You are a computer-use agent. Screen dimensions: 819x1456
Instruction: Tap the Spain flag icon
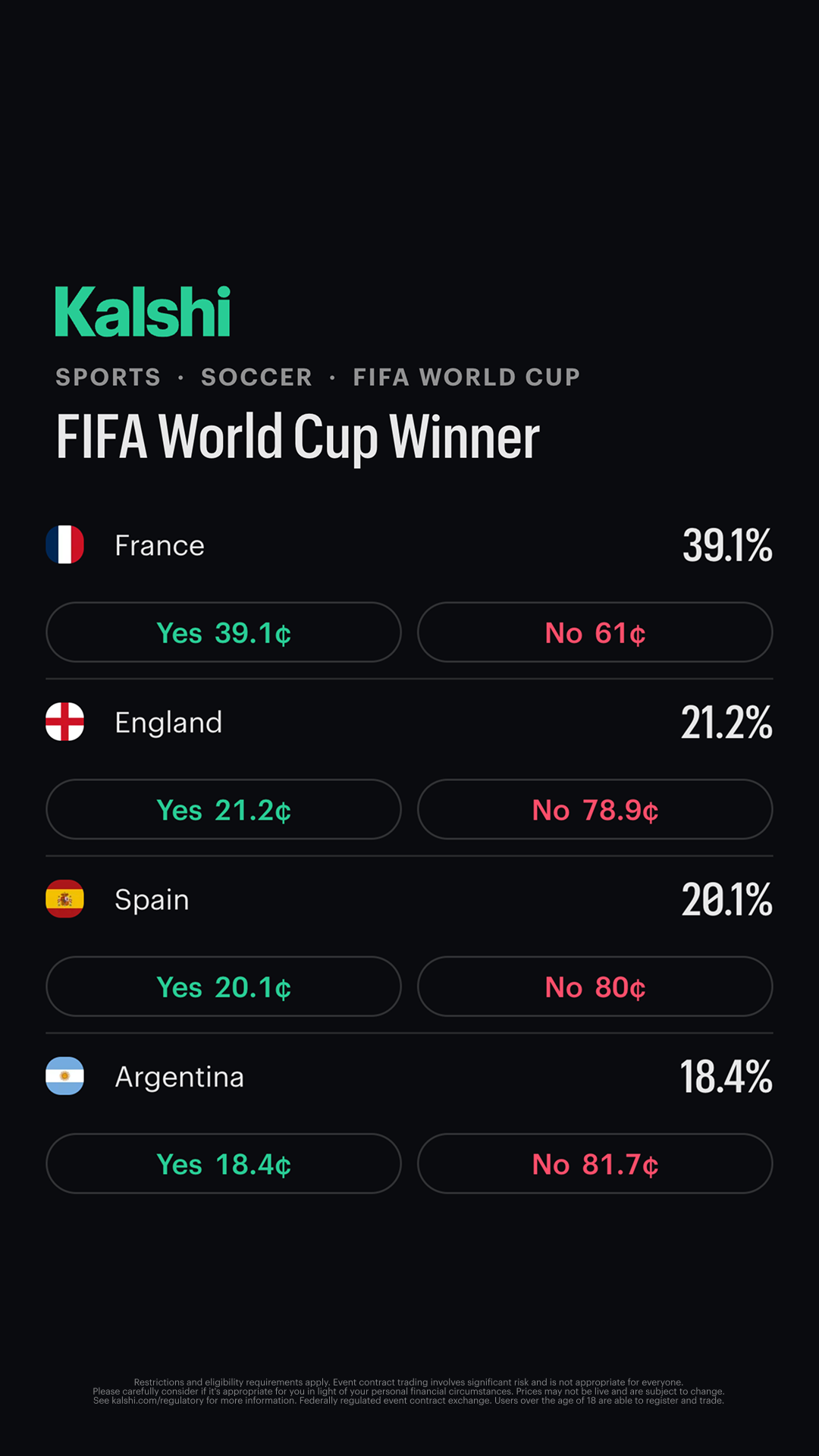(64, 899)
